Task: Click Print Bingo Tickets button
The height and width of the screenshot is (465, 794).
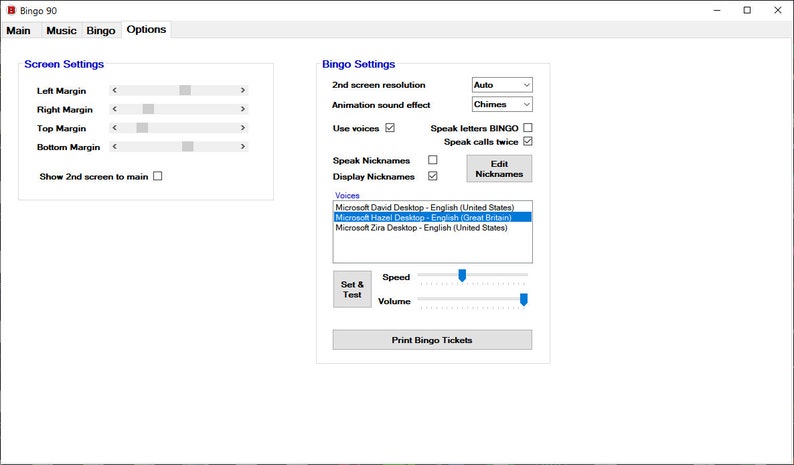Action: [x=432, y=340]
